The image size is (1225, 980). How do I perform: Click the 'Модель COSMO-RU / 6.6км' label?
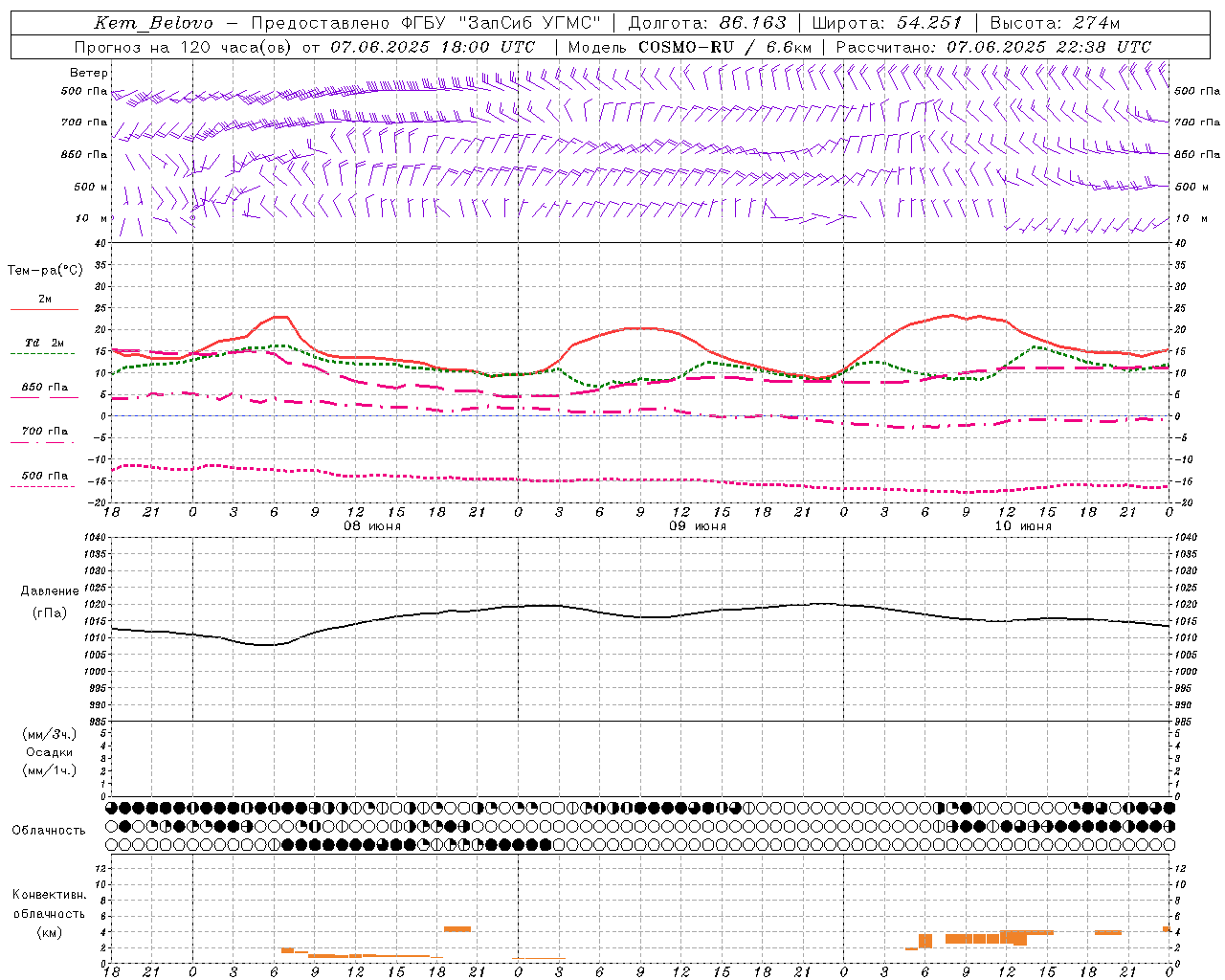689,47
